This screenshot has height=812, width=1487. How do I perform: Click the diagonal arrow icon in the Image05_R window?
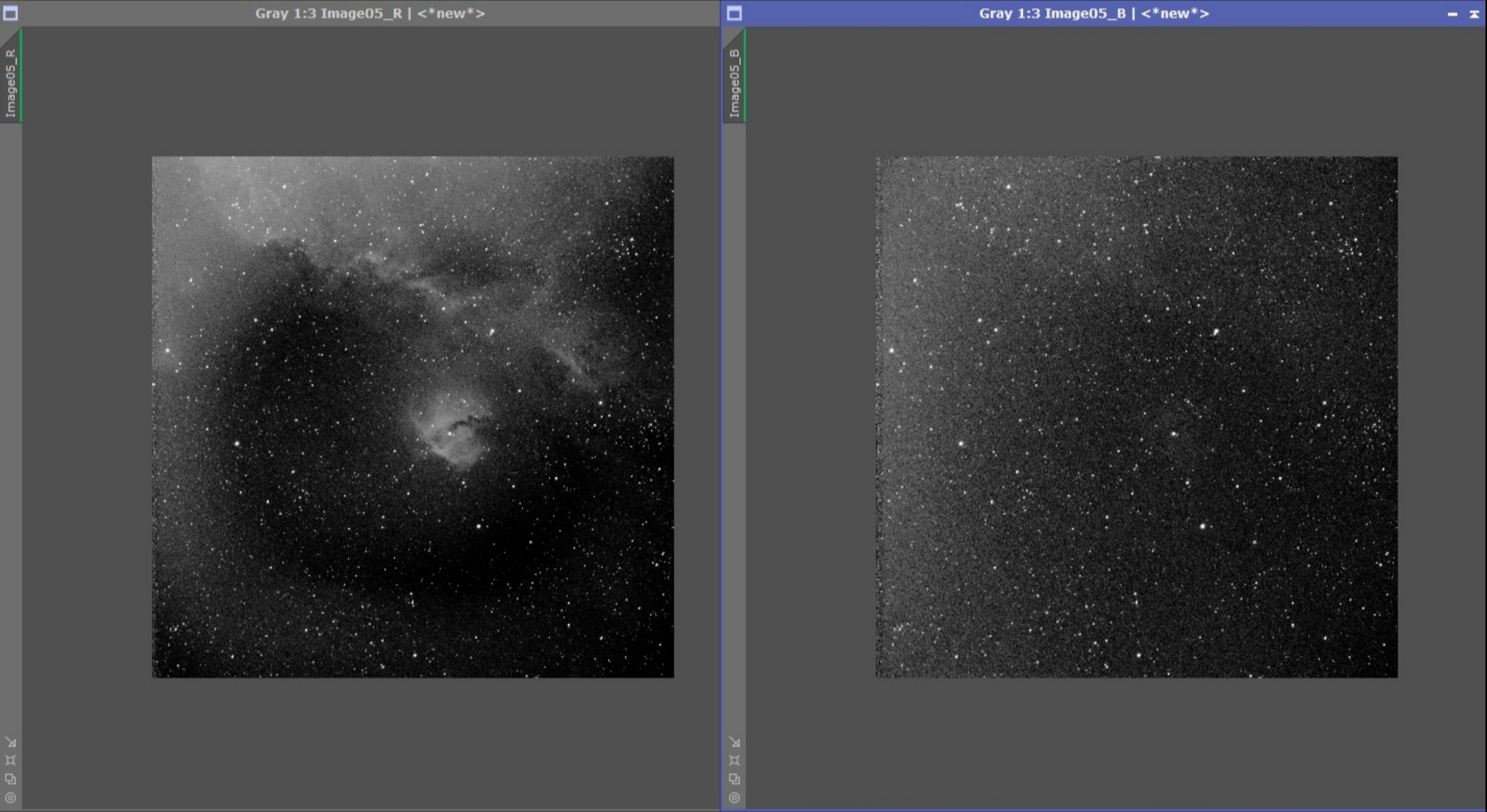point(11,742)
